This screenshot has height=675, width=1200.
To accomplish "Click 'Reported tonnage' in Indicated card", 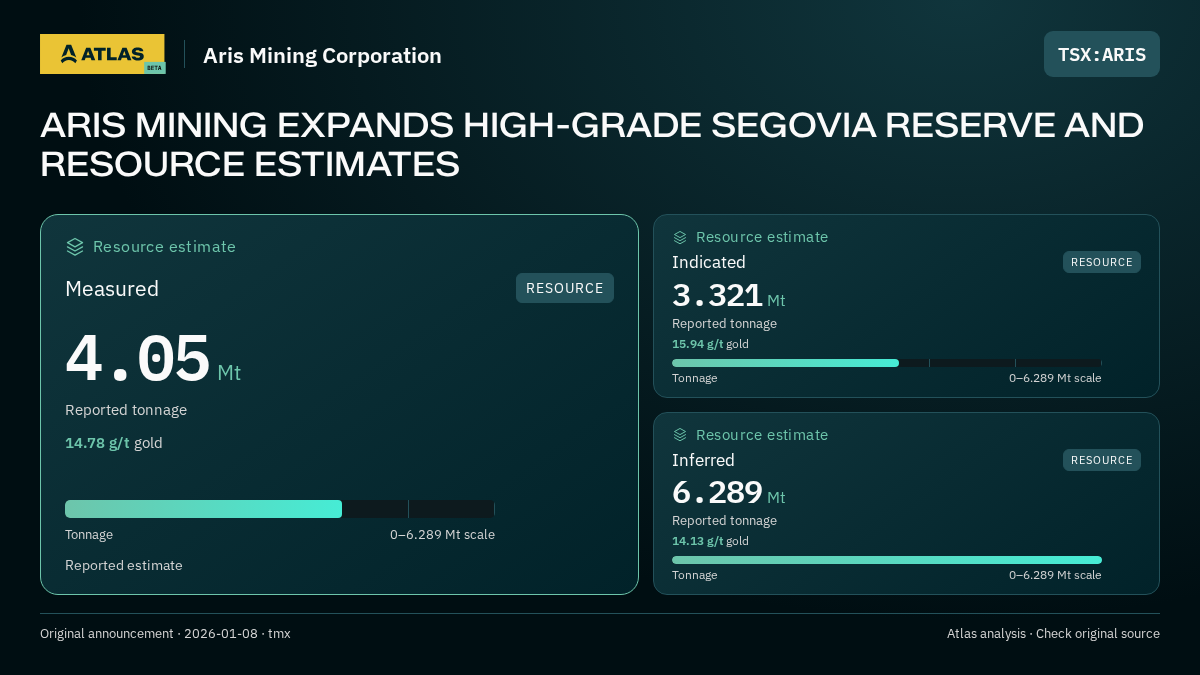I will pyautogui.click(x=724, y=324).
